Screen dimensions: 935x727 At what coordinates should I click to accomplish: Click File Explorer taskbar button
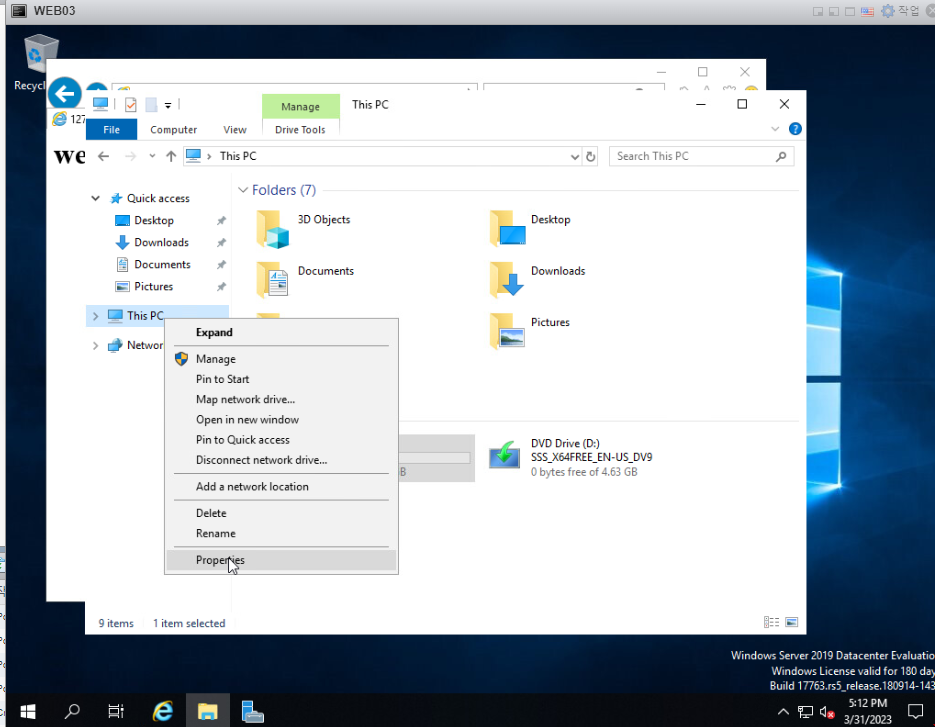point(208,711)
